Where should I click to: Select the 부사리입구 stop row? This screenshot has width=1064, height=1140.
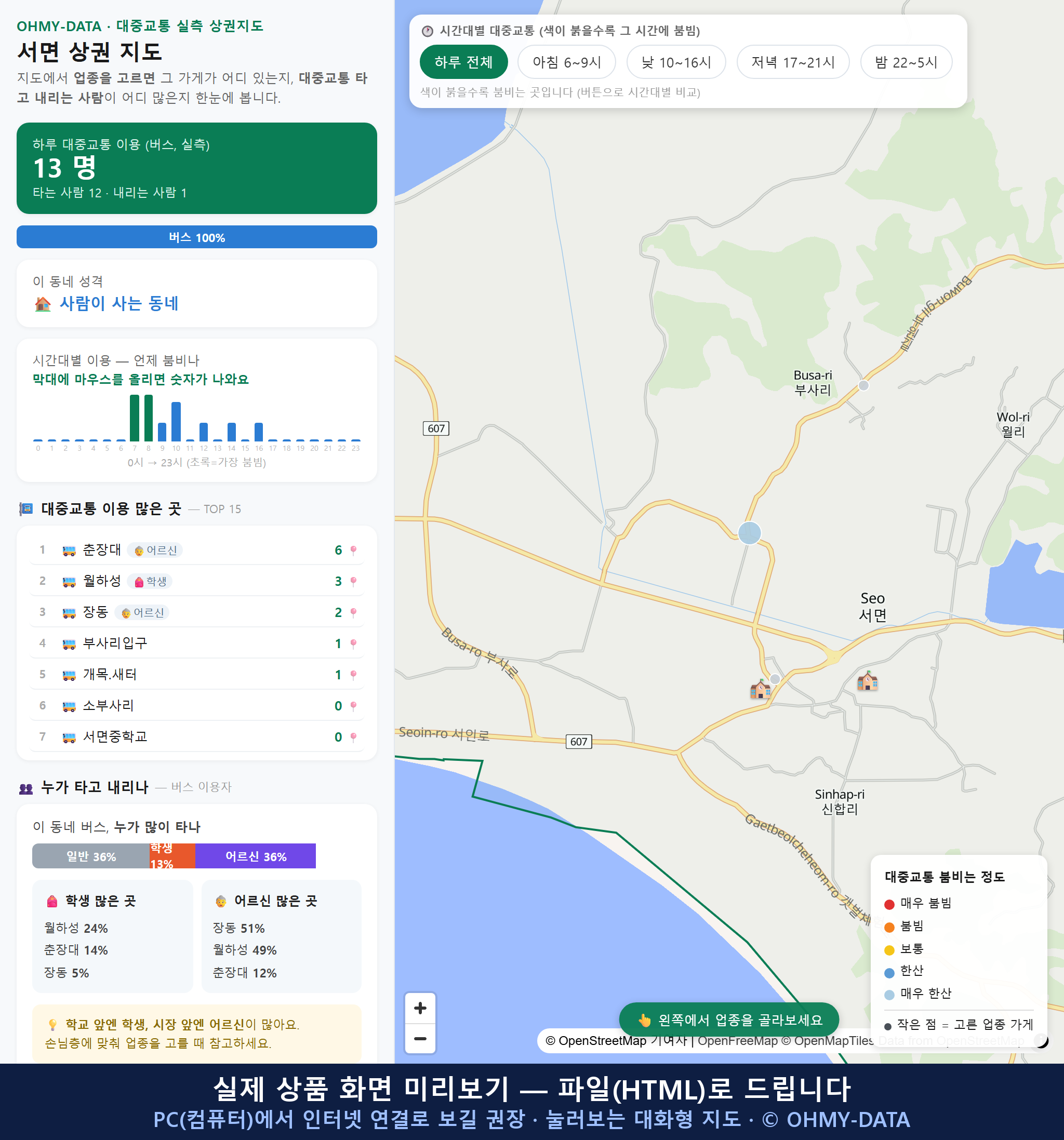click(197, 643)
